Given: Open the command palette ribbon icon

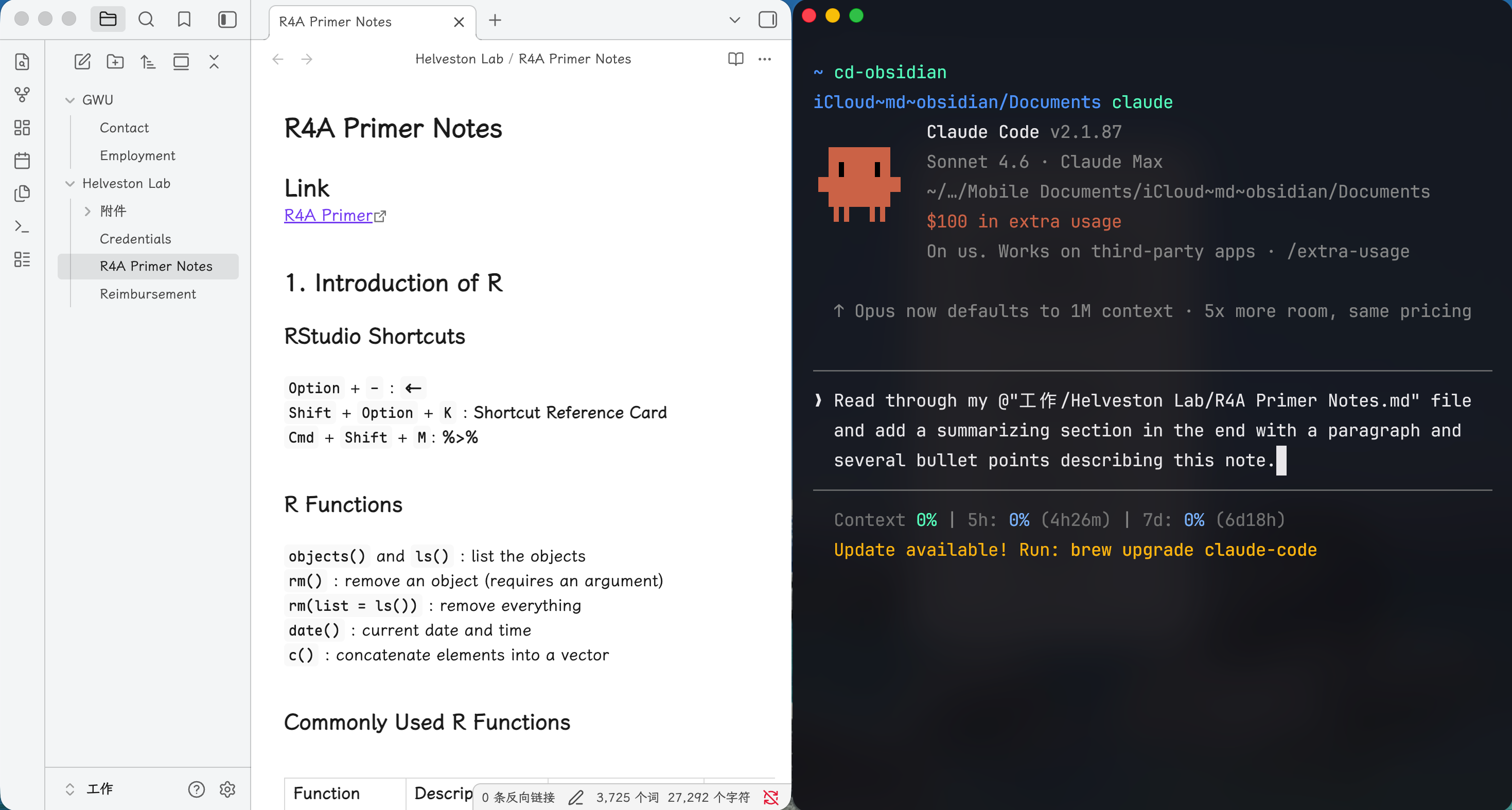Looking at the screenshot, I should (22, 226).
